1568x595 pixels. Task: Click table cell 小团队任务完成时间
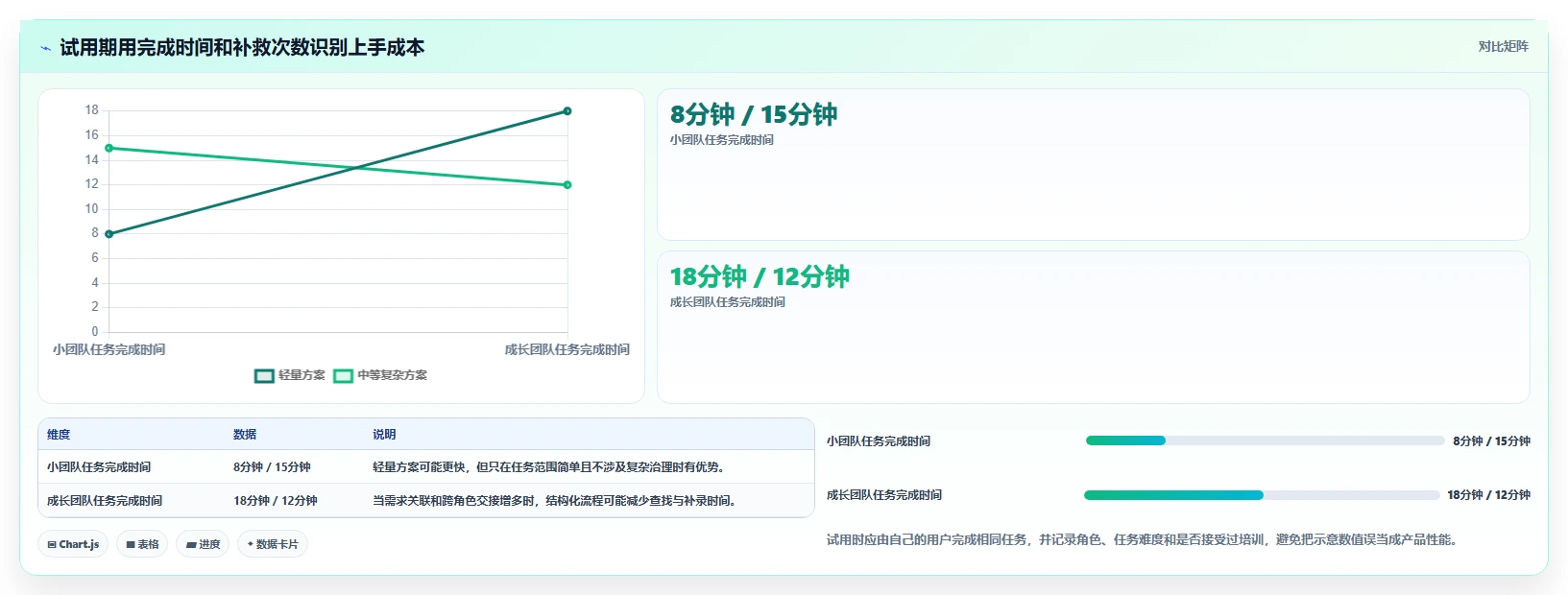click(x=99, y=467)
